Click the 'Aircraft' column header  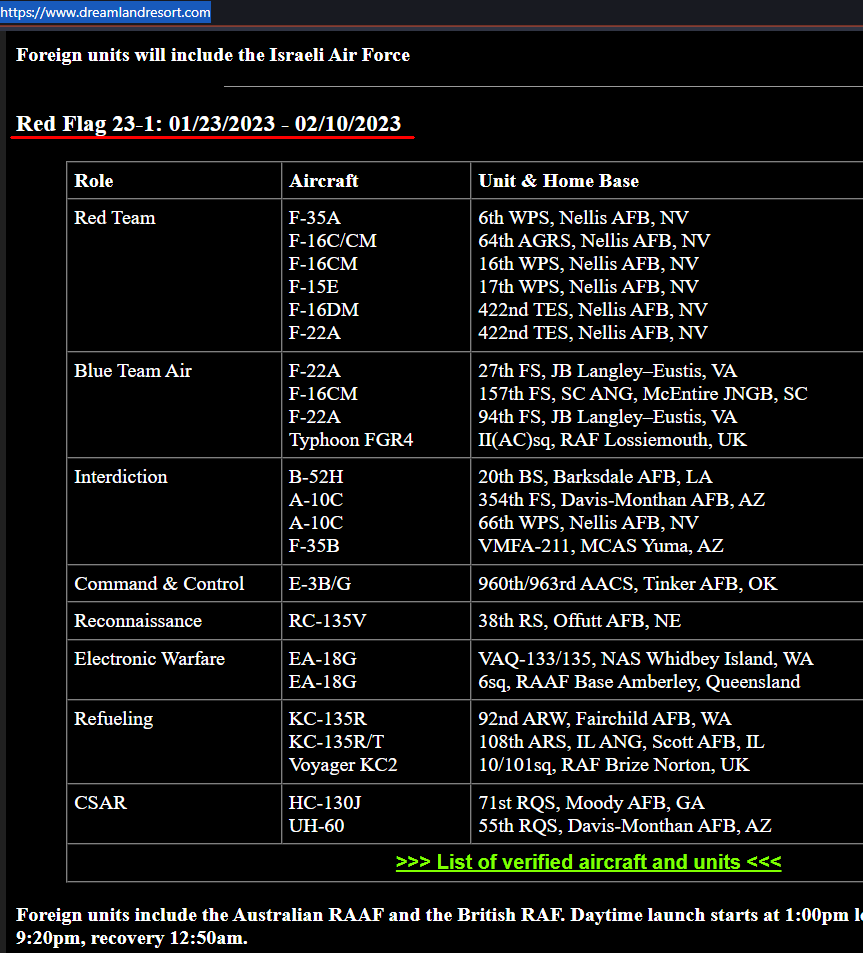323,181
